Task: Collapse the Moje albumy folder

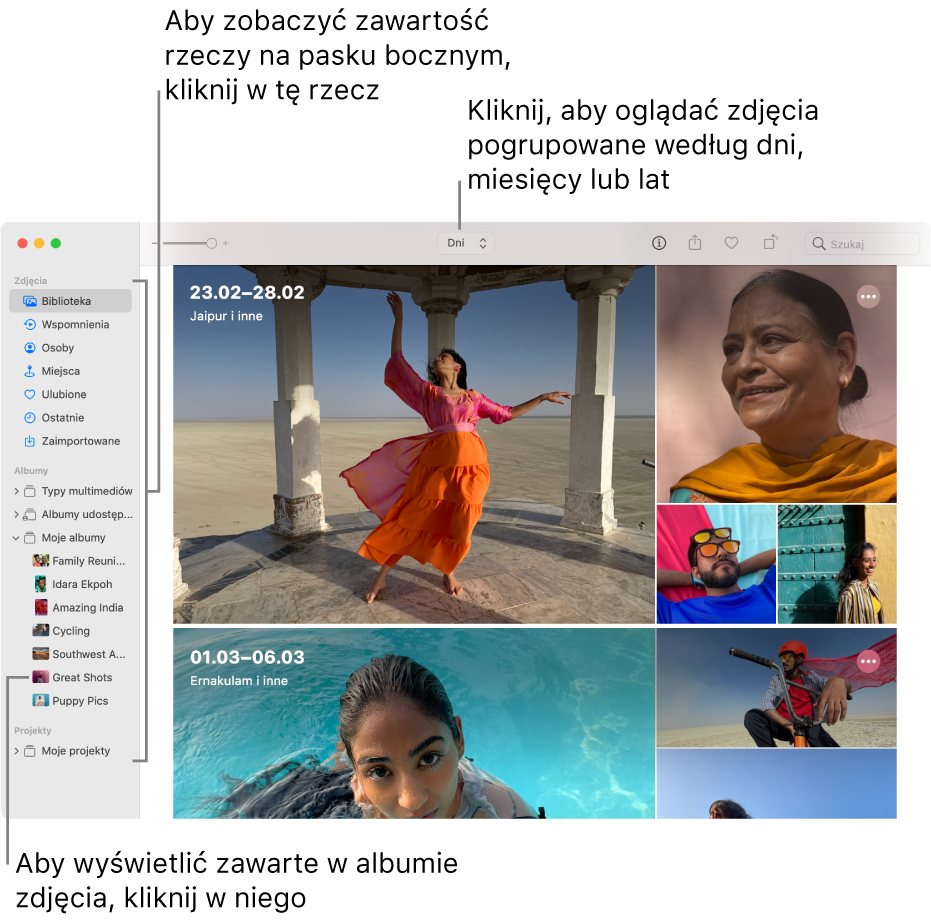Action: (x=16, y=538)
